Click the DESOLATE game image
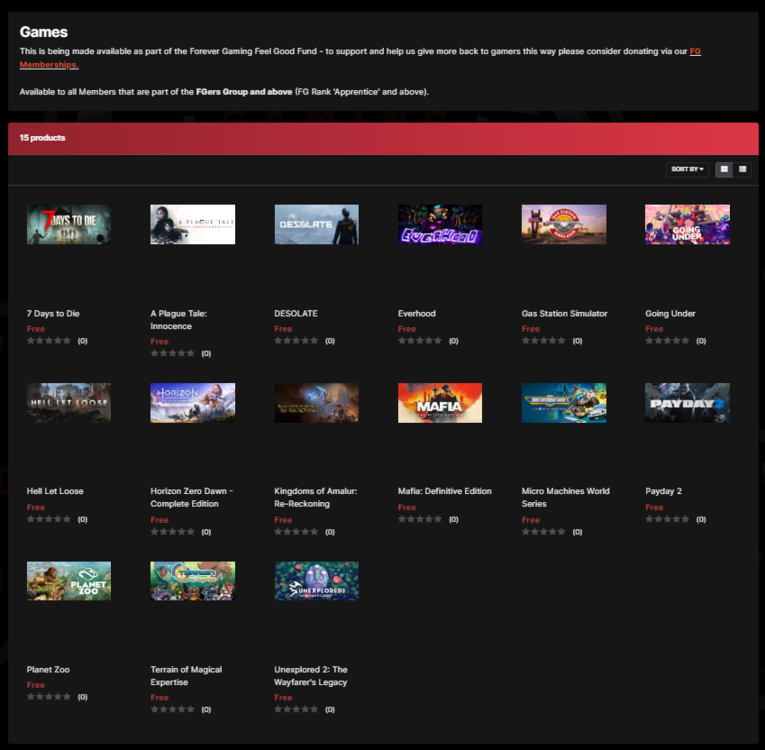765x750 pixels. pyautogui.click(x=317, y=224)
